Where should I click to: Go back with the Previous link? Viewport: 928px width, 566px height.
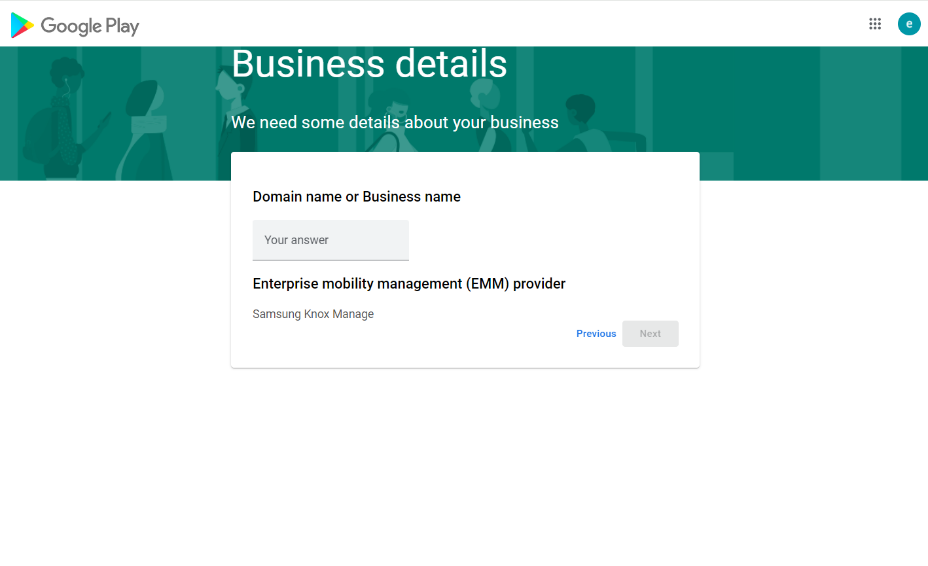(x=596, y=333)
